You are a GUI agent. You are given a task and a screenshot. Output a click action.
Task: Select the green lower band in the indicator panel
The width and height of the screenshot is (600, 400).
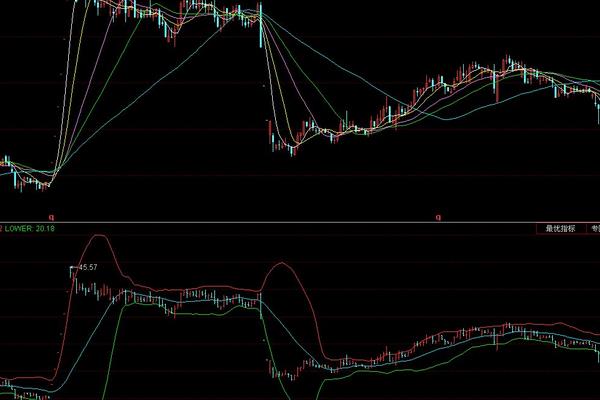(x=200, y=313)
